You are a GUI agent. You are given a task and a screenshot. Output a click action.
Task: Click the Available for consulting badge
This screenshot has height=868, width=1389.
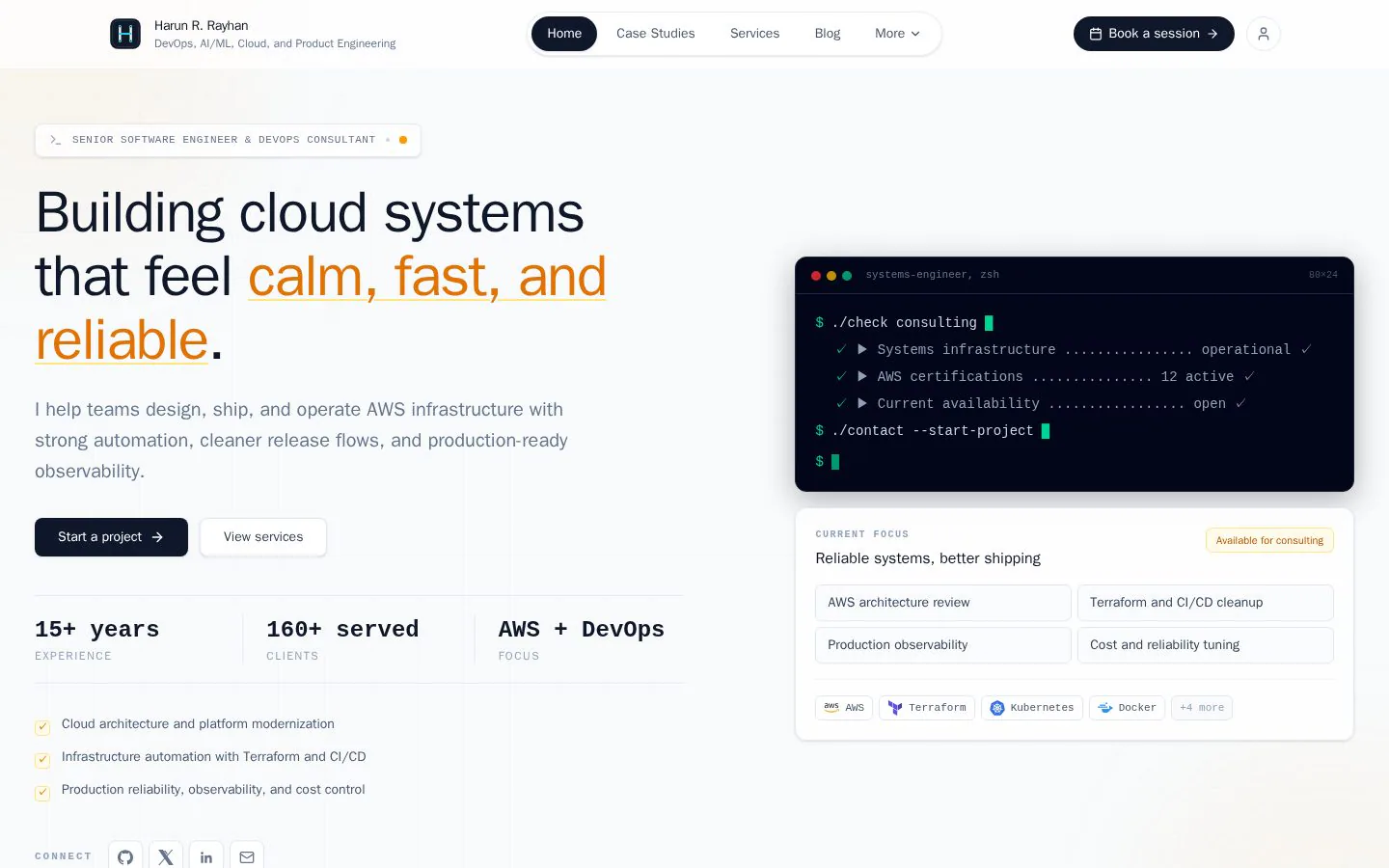tap(1269, 540)
